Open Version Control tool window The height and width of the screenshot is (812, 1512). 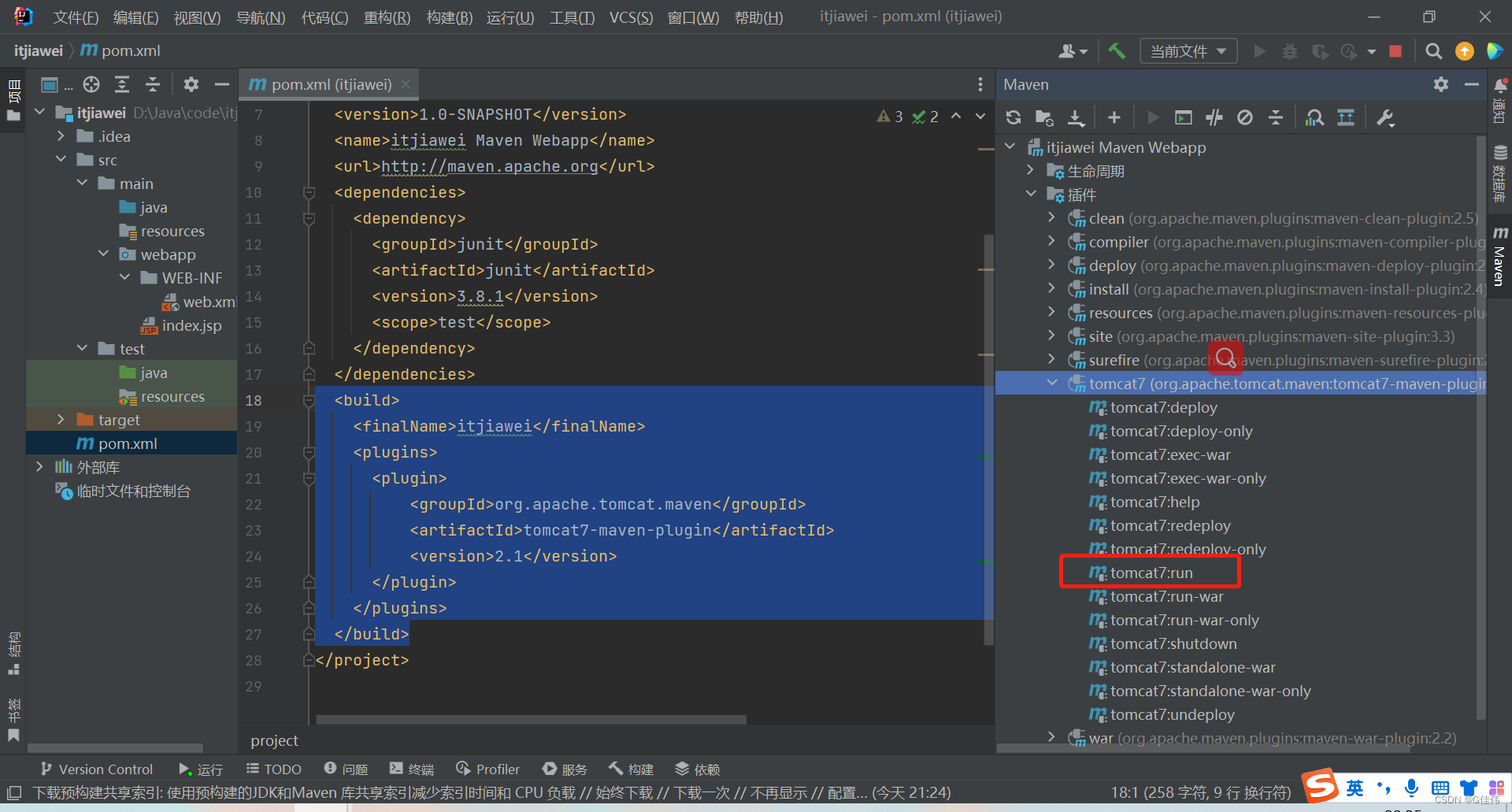[x=96, y=769]
